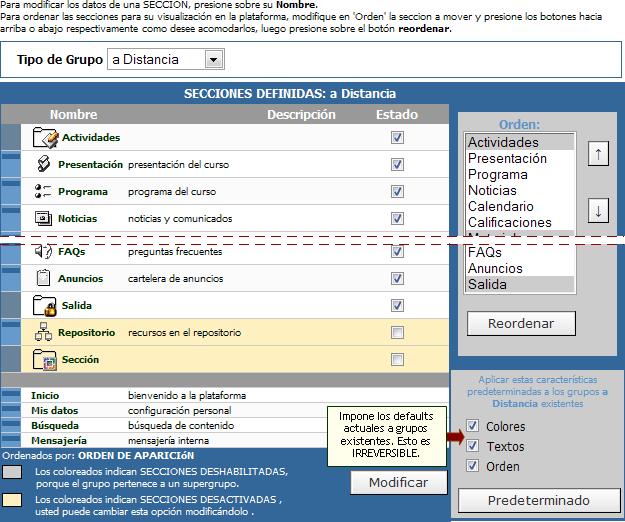Click the yellow deactivated-sections legend swatch
This screenshot has width=625, height=522.
tap(12, 500)
